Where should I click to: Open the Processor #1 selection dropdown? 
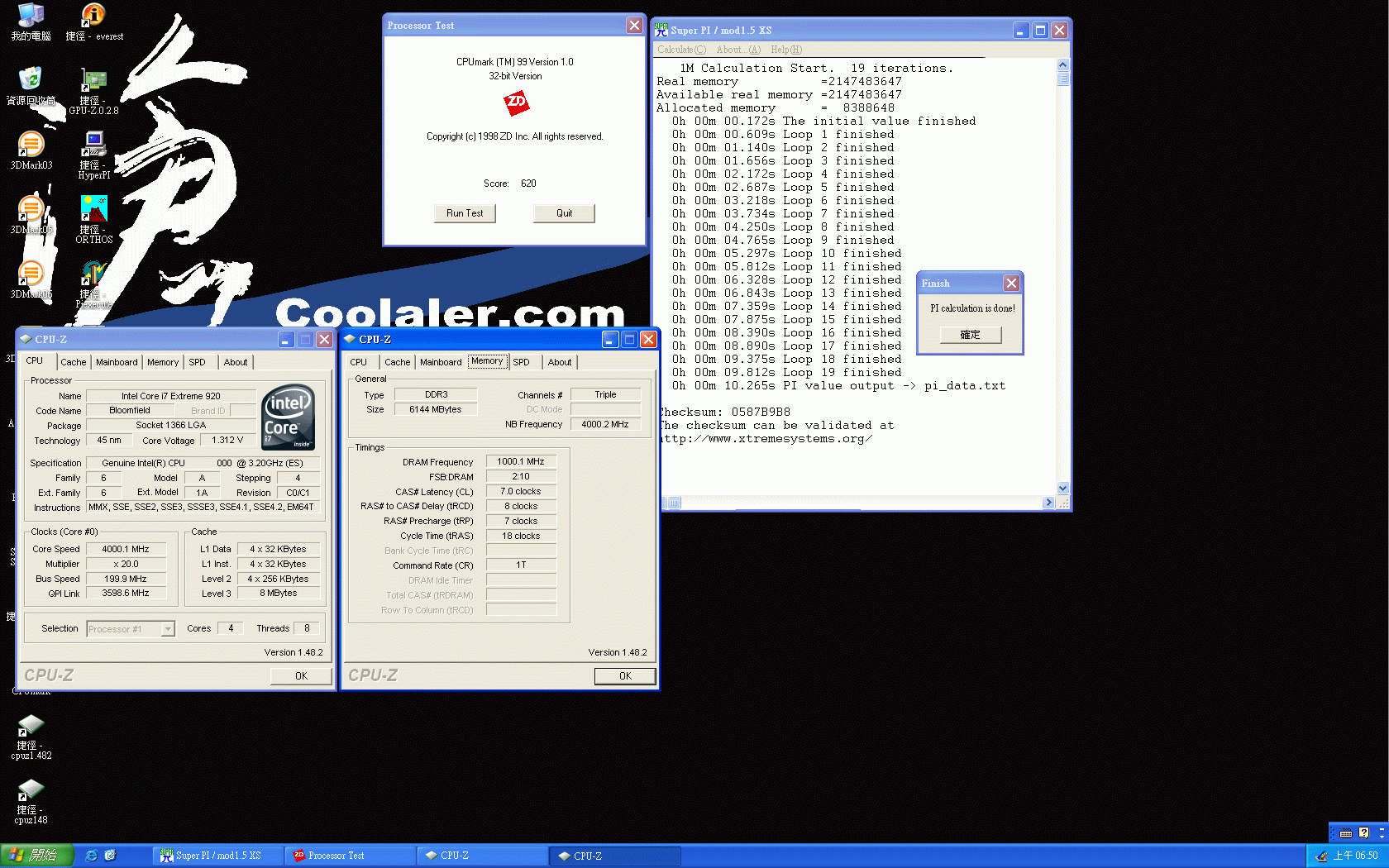168,629
